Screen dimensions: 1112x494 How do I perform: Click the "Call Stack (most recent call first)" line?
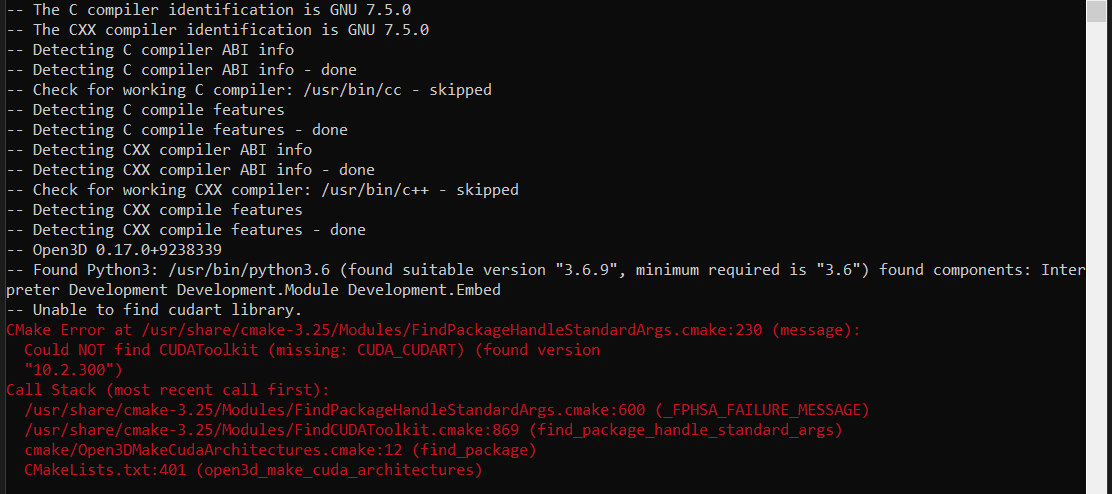[168, 390]
